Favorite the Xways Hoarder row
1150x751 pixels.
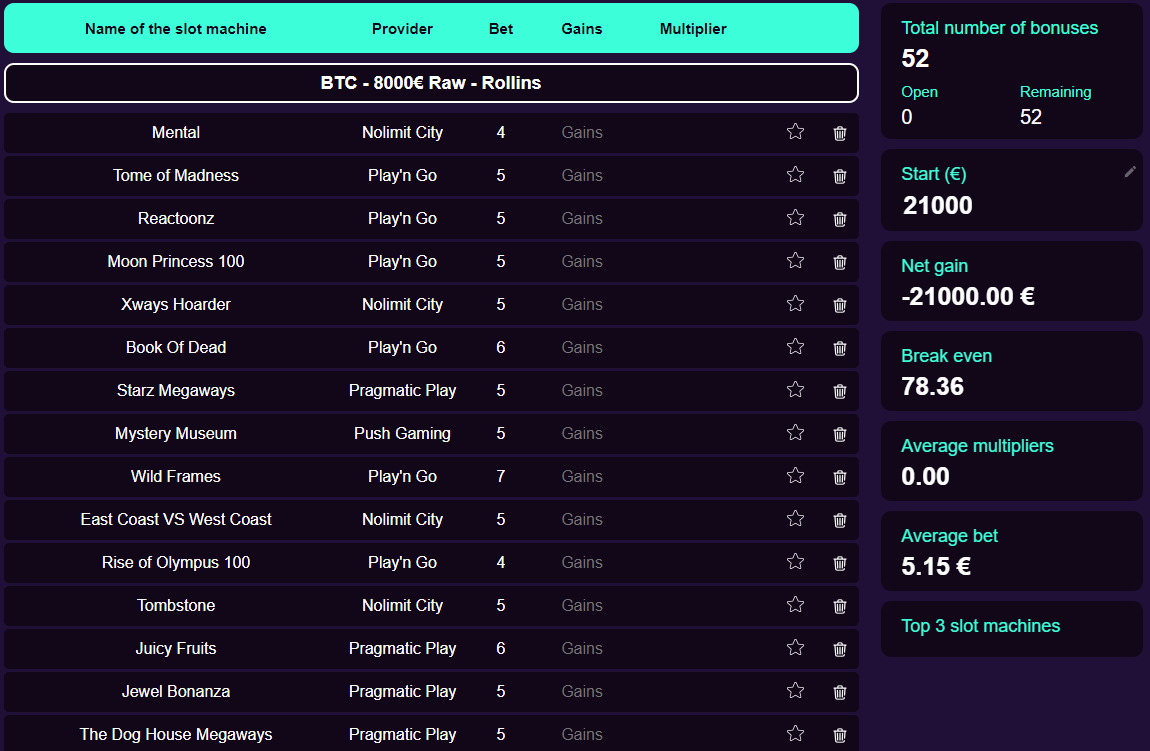(796, 304)
